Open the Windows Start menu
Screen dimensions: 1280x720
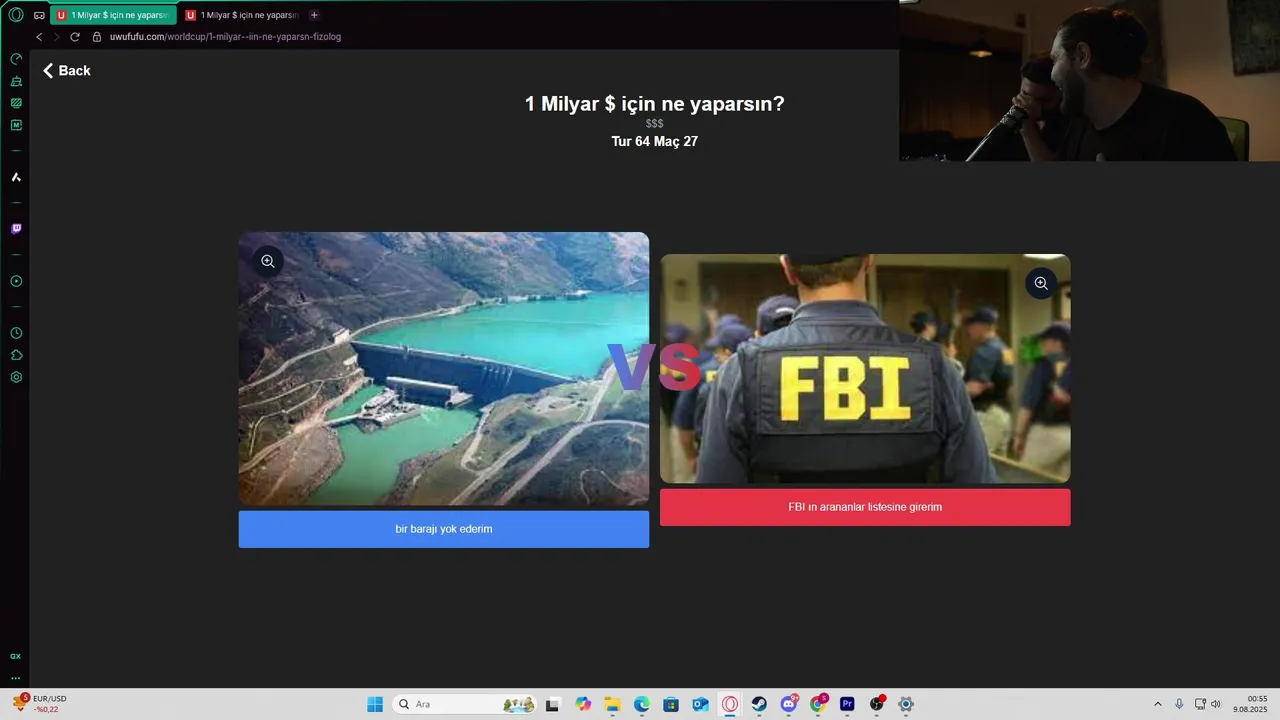[375, 704]
